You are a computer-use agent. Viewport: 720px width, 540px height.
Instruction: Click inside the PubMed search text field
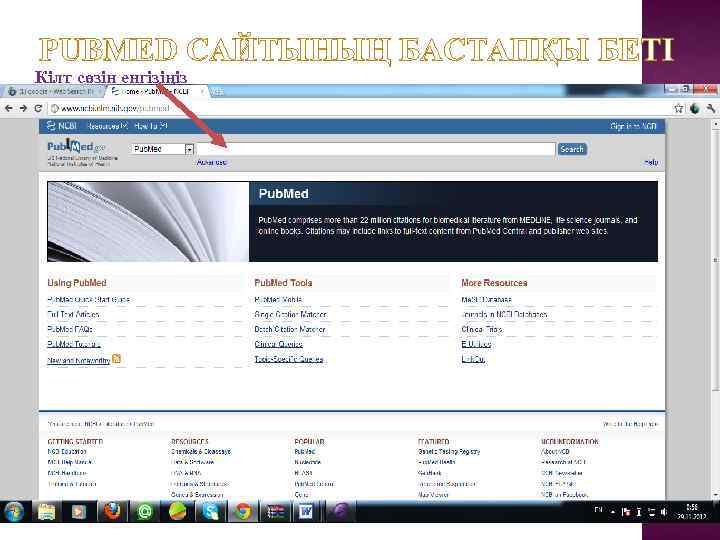376,149
